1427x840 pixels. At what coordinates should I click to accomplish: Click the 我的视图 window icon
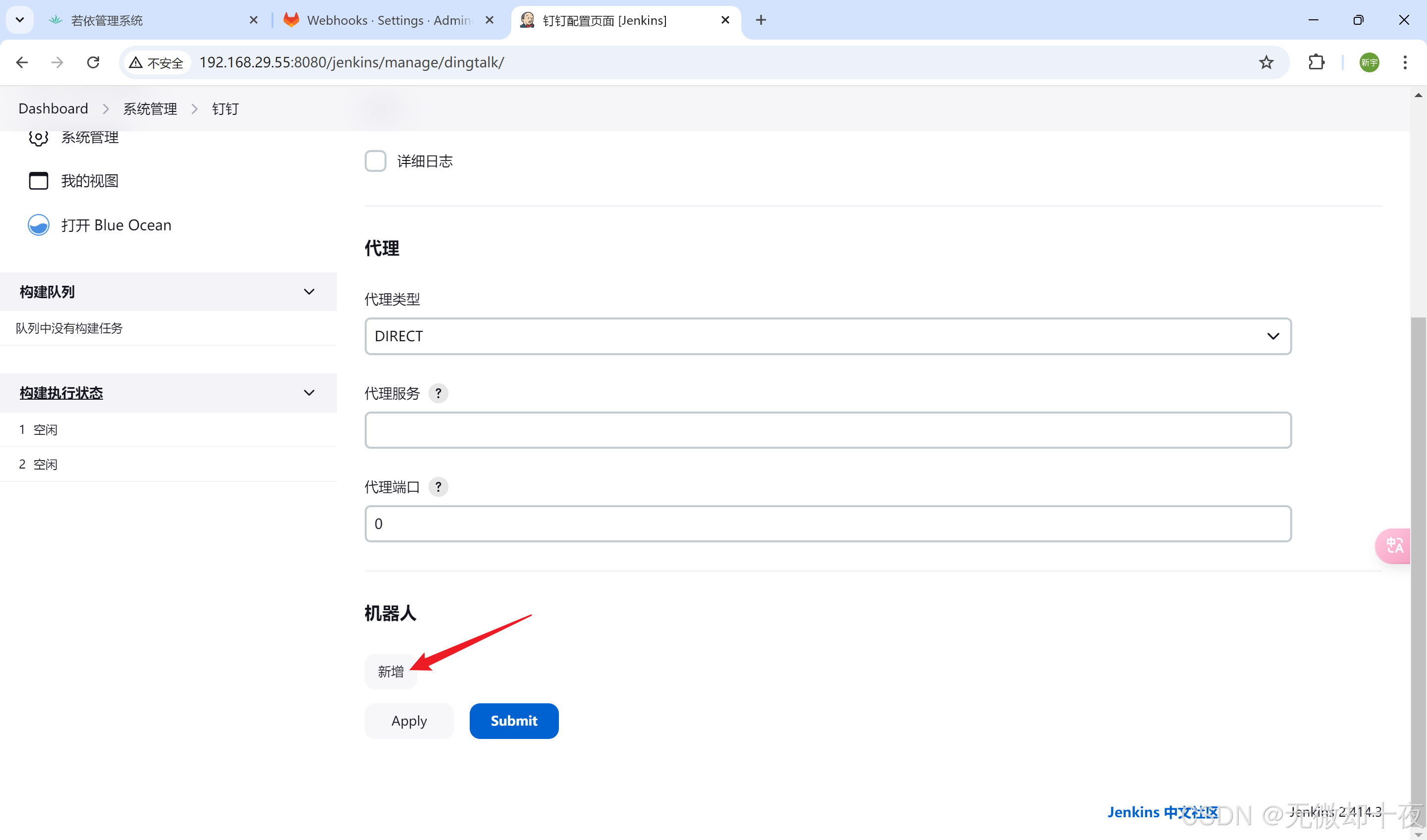click(x=39, y=181)
